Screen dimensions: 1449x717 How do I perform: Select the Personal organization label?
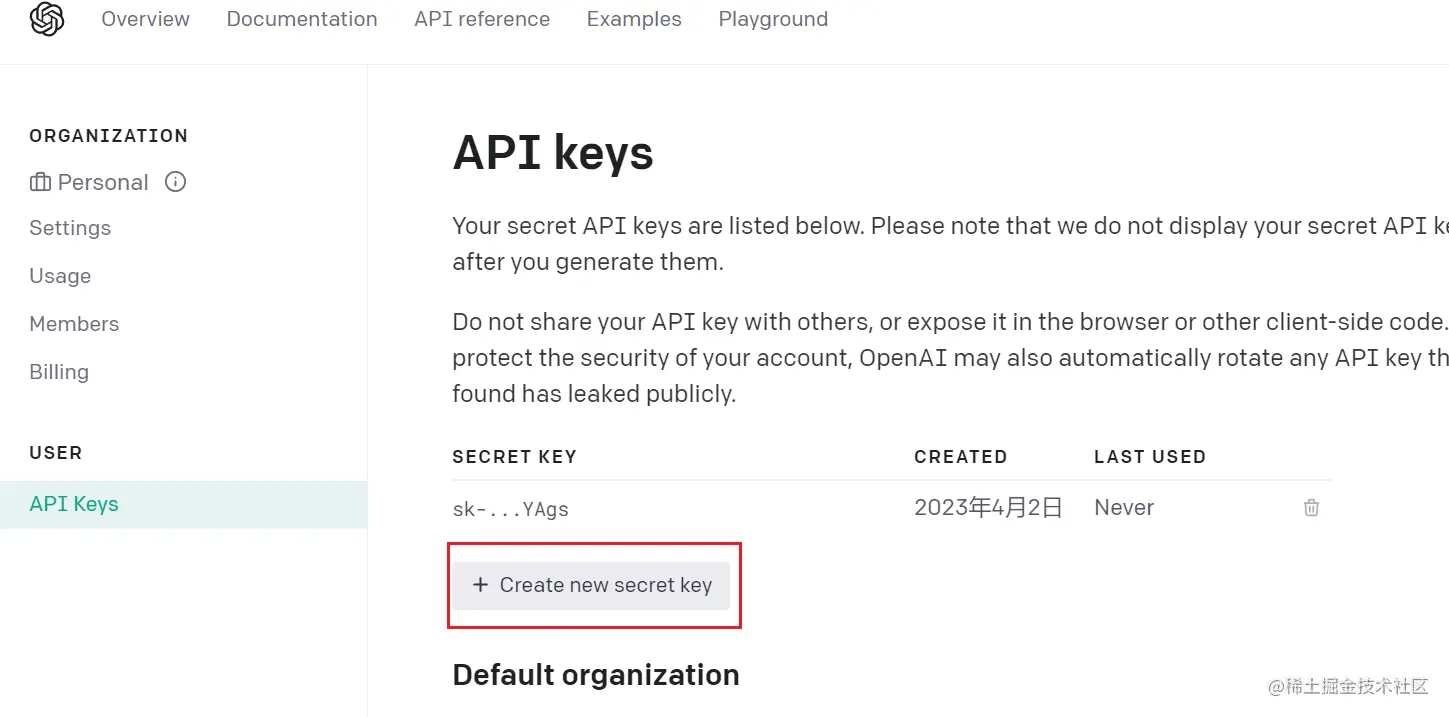pos(103,182)
